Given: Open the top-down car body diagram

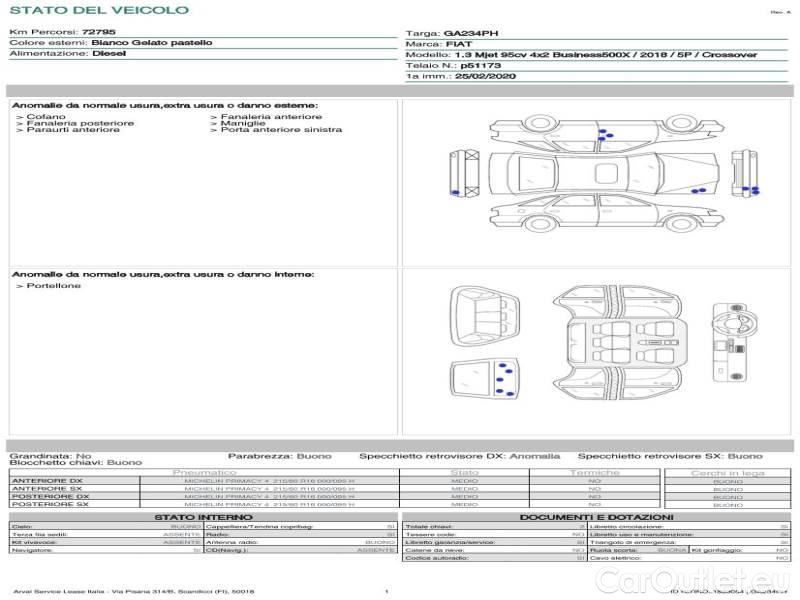Looking at the screenshot, I should click(x=604, y=173).
